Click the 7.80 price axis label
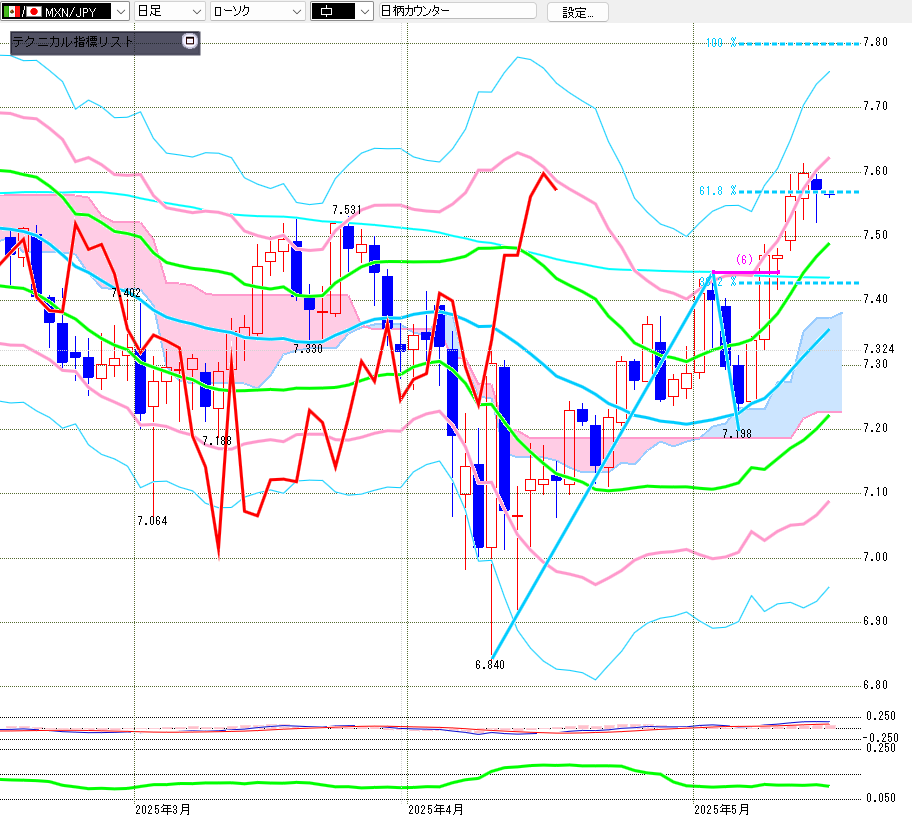Viewport: 912px width, 820px height. 875,42
